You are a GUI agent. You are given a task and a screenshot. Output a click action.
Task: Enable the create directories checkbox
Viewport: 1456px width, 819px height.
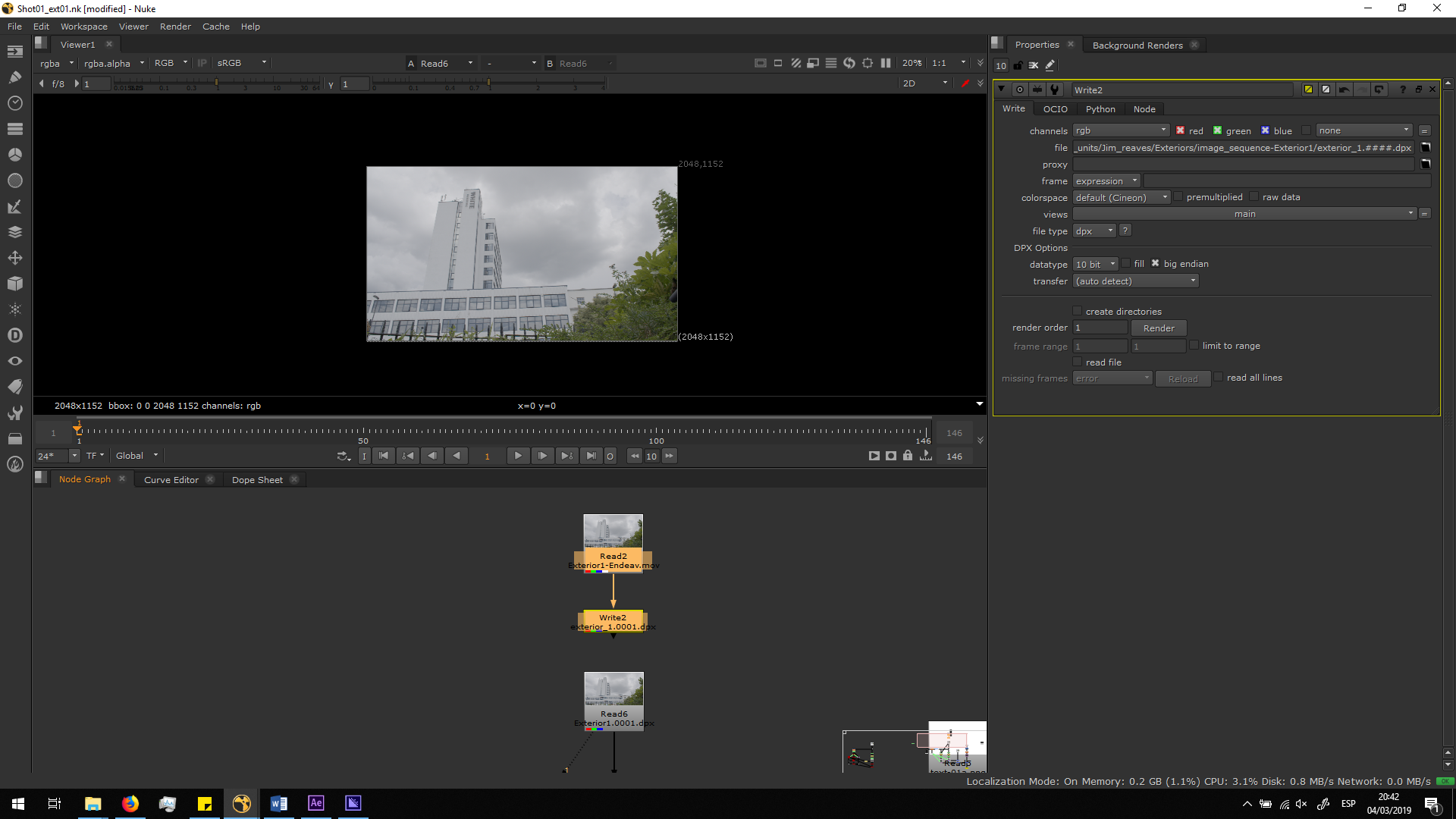coord(1077,311)
